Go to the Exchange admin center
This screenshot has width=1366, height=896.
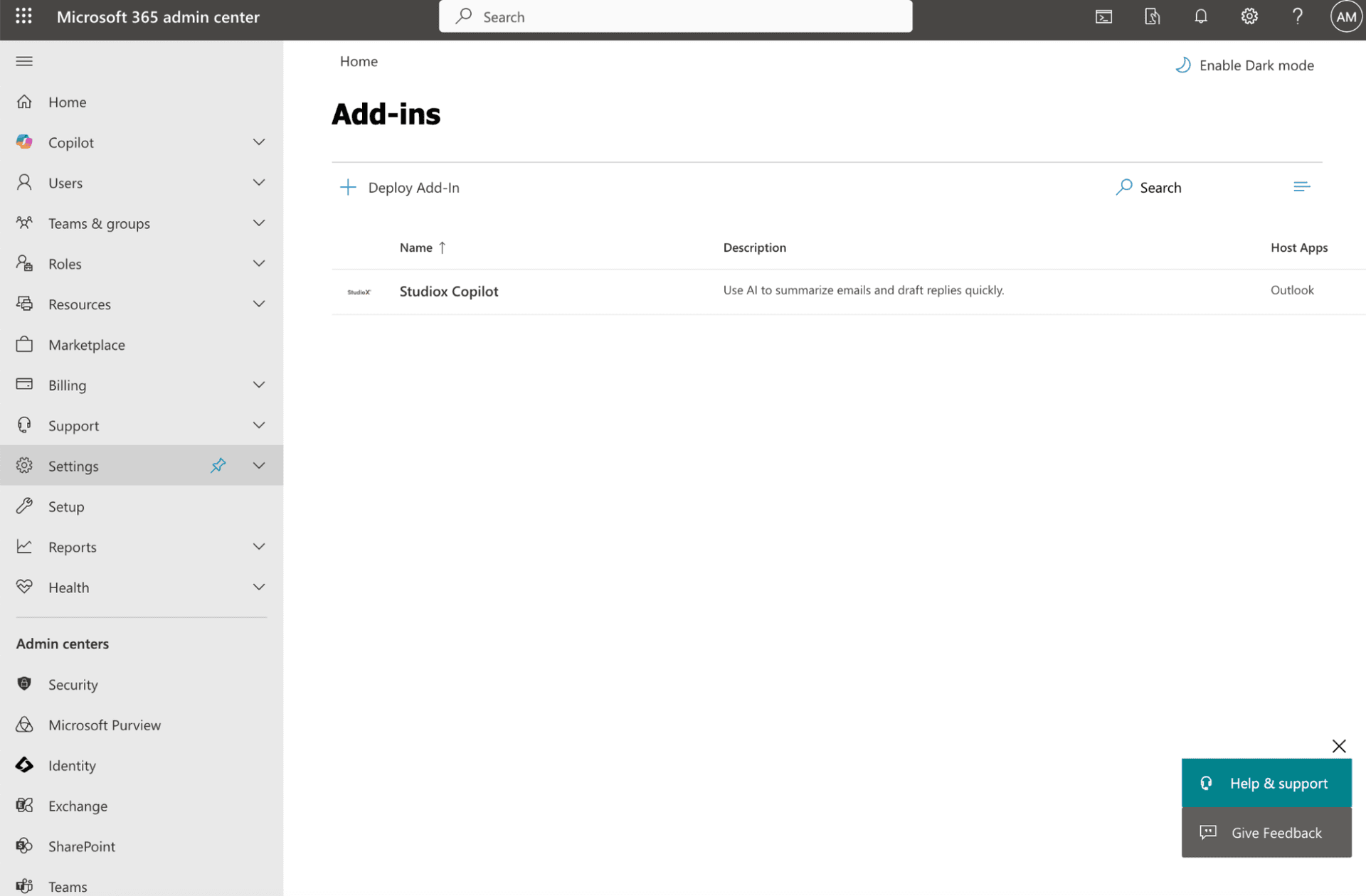click(x=78, y=806)
